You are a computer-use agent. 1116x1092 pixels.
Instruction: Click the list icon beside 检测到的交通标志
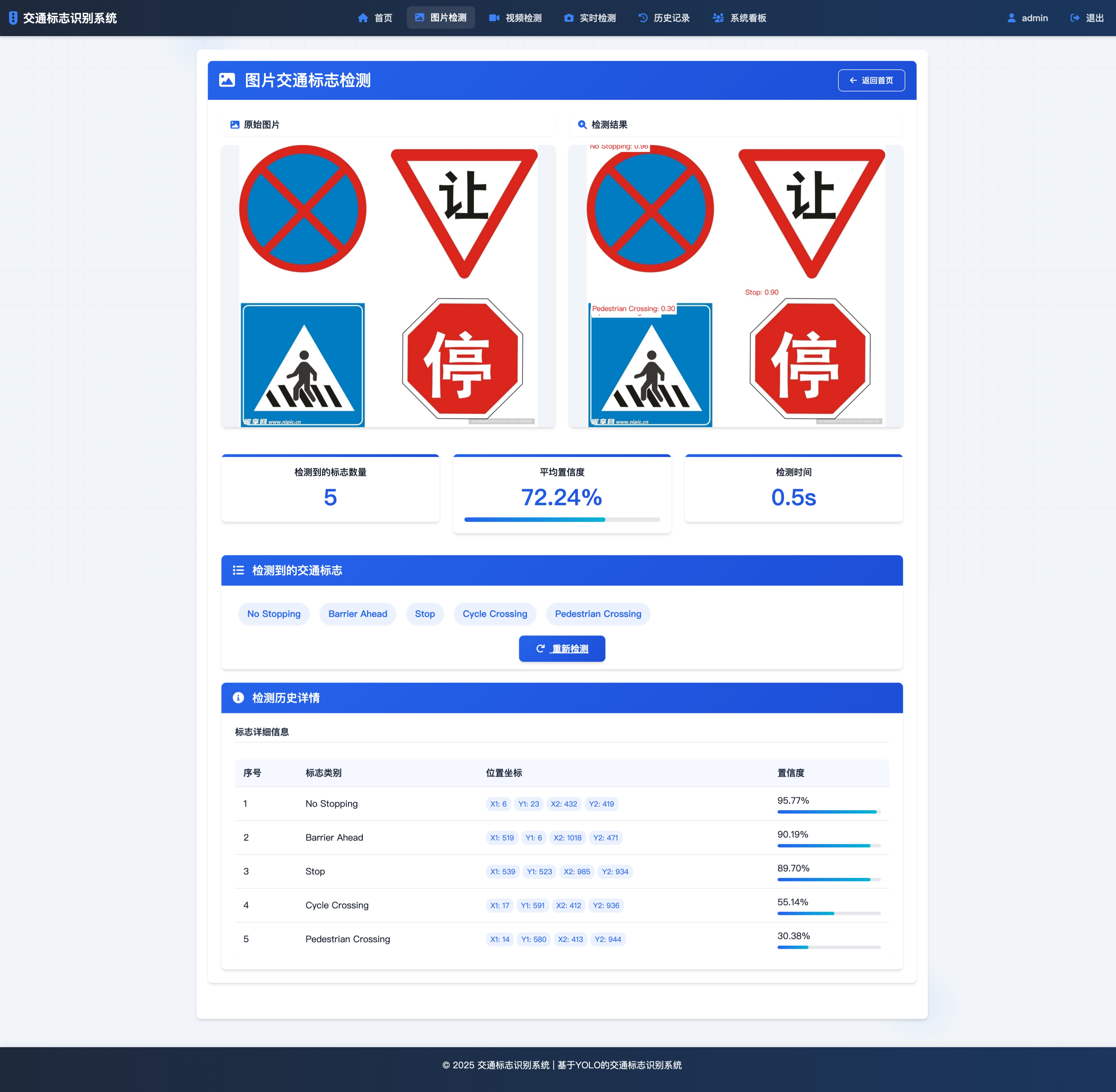click(x=238, y=570)
